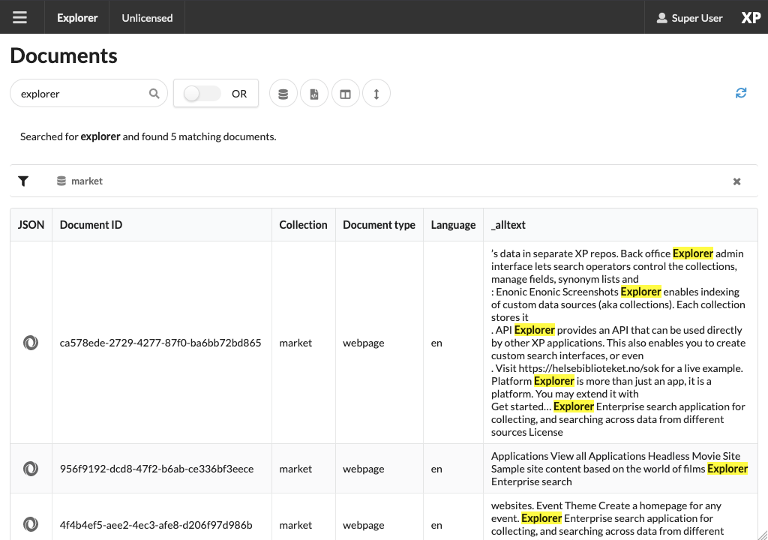The image size is (768, 540).
Task: Click the vertical arrows sort button
Action: (376, 94)
